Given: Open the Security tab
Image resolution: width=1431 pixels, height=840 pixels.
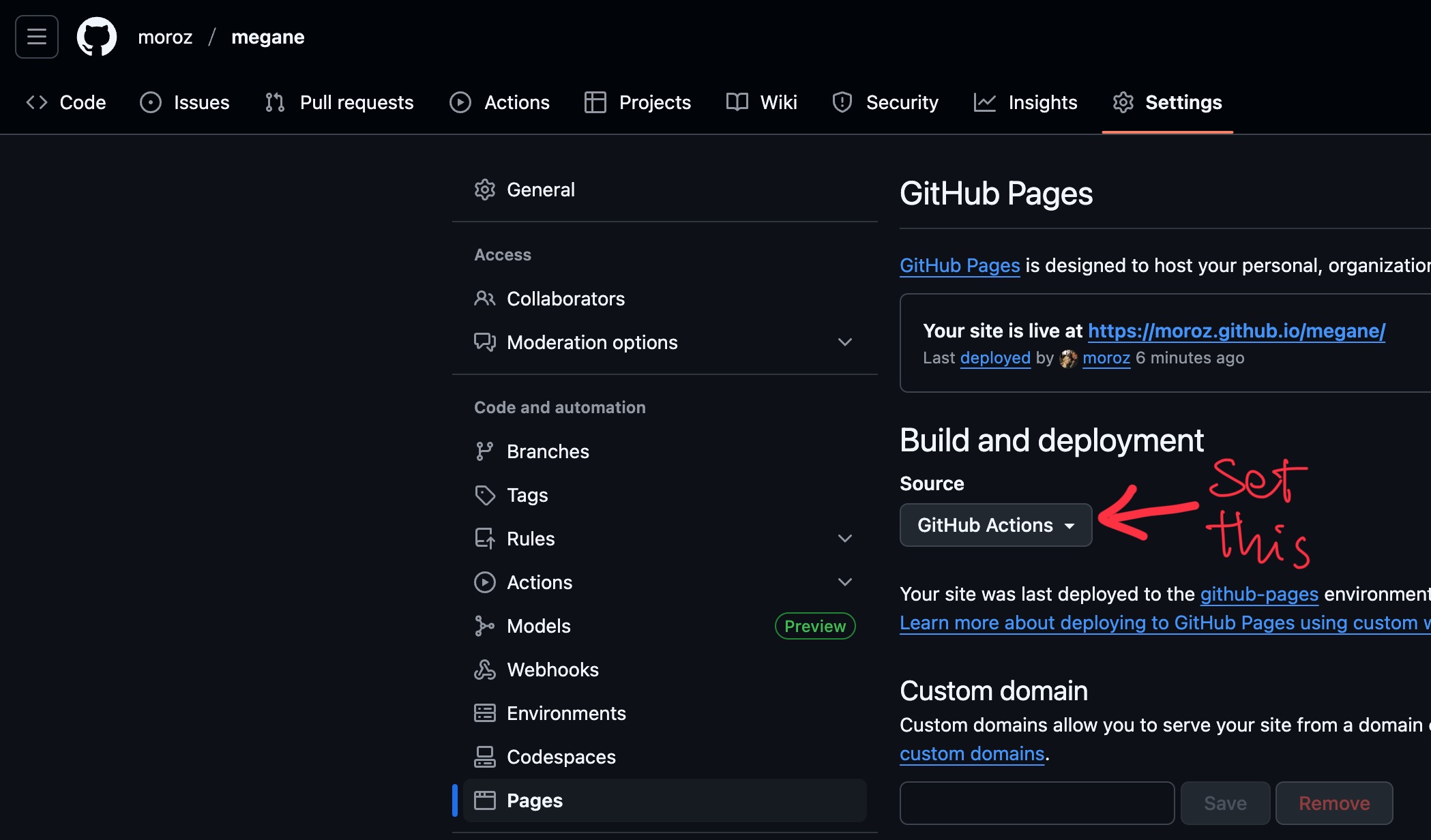Looking at the screenshot, I should pos(885,102).
